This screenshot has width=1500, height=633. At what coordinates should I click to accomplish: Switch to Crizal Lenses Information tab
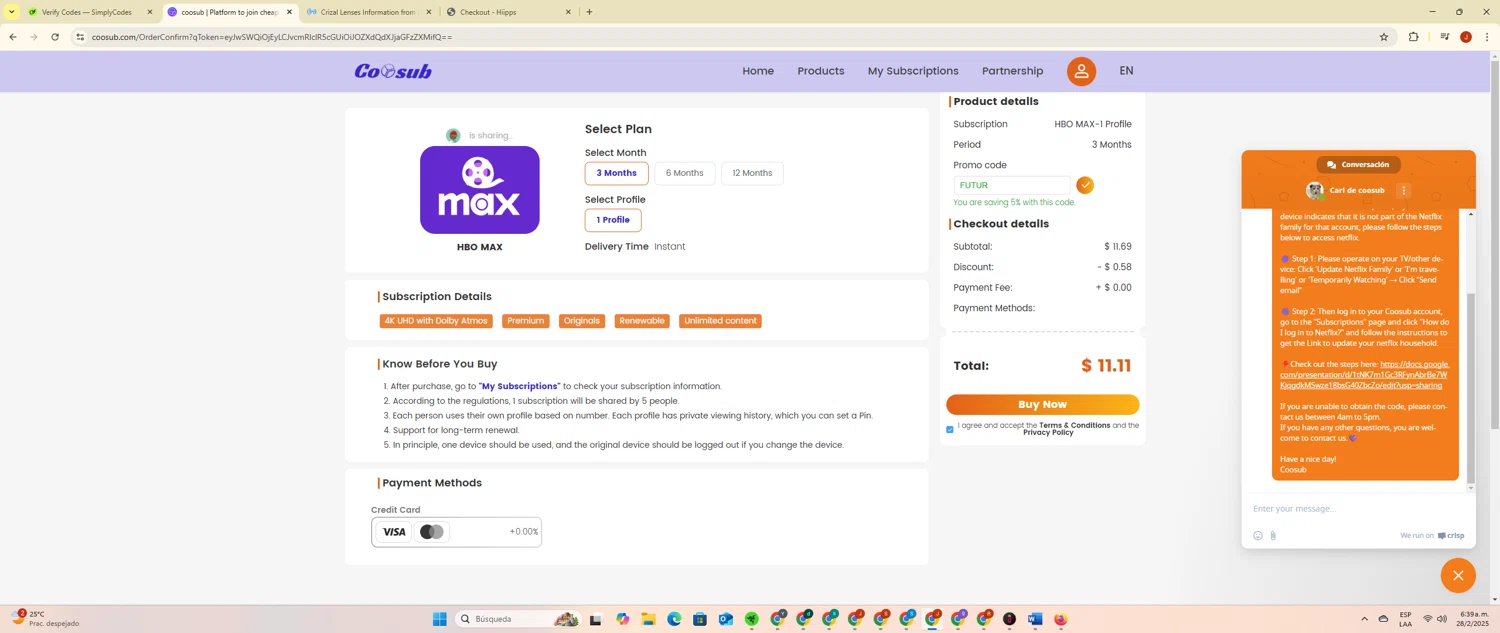pyautogui.click(x=369, y=12)
